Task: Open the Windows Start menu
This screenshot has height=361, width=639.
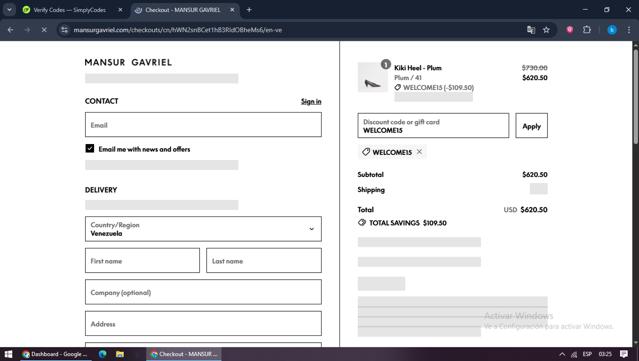Action: (x=8, y=354)
